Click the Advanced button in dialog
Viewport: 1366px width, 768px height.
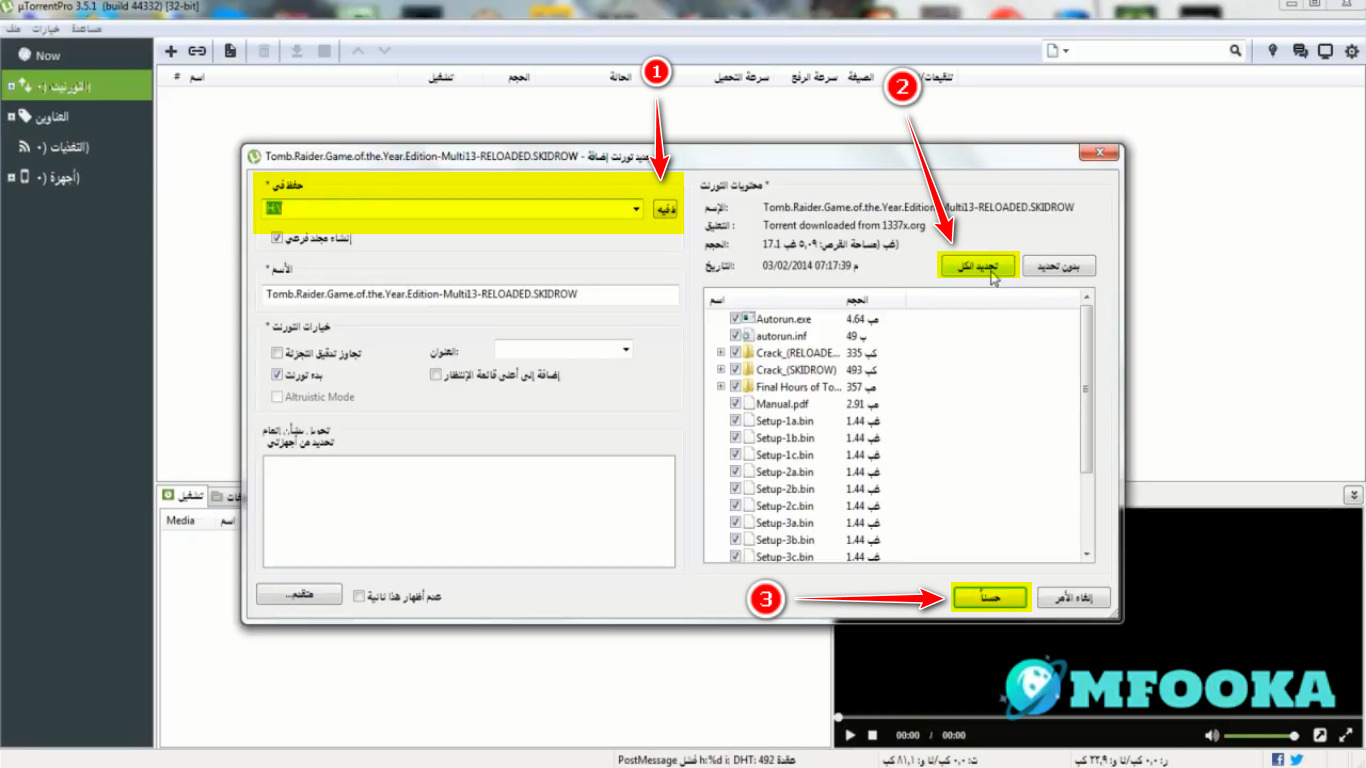click(299, 594)
